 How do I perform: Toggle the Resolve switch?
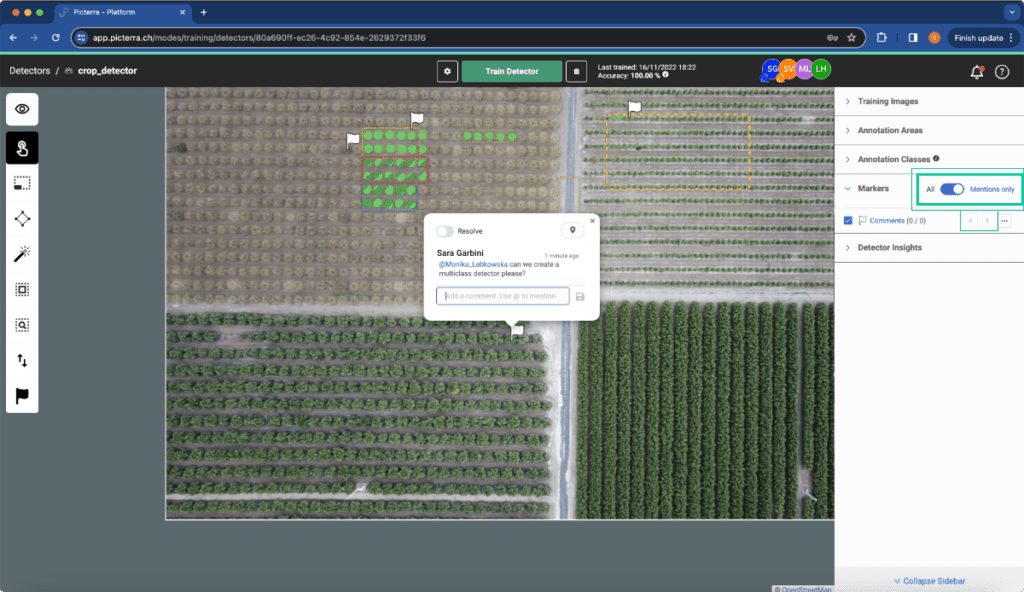(x=445, y=231)
